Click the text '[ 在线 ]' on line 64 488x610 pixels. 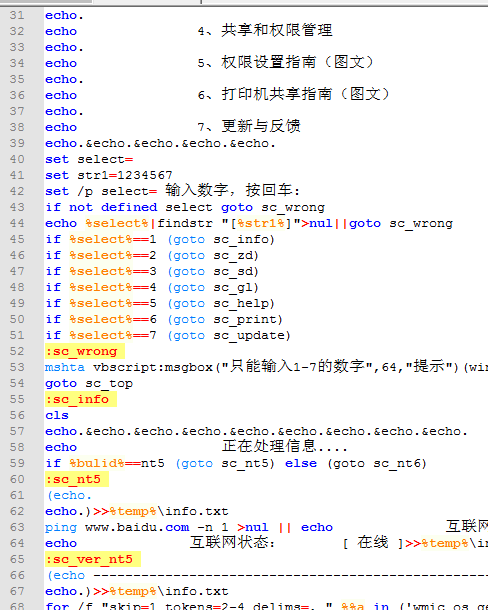373,543
